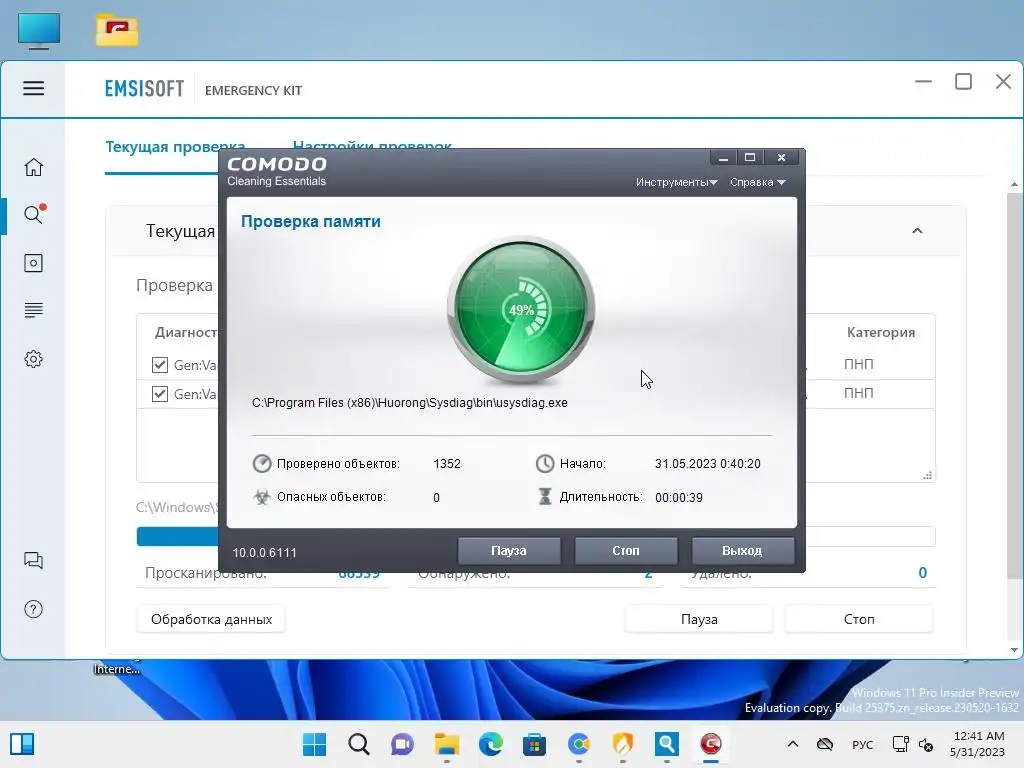
Task: Open the Windows Start button
Action: coord(314,744)
